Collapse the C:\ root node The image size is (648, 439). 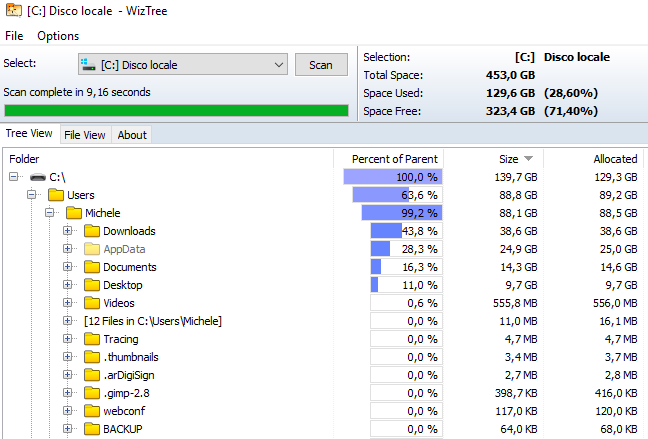[14, 177]
